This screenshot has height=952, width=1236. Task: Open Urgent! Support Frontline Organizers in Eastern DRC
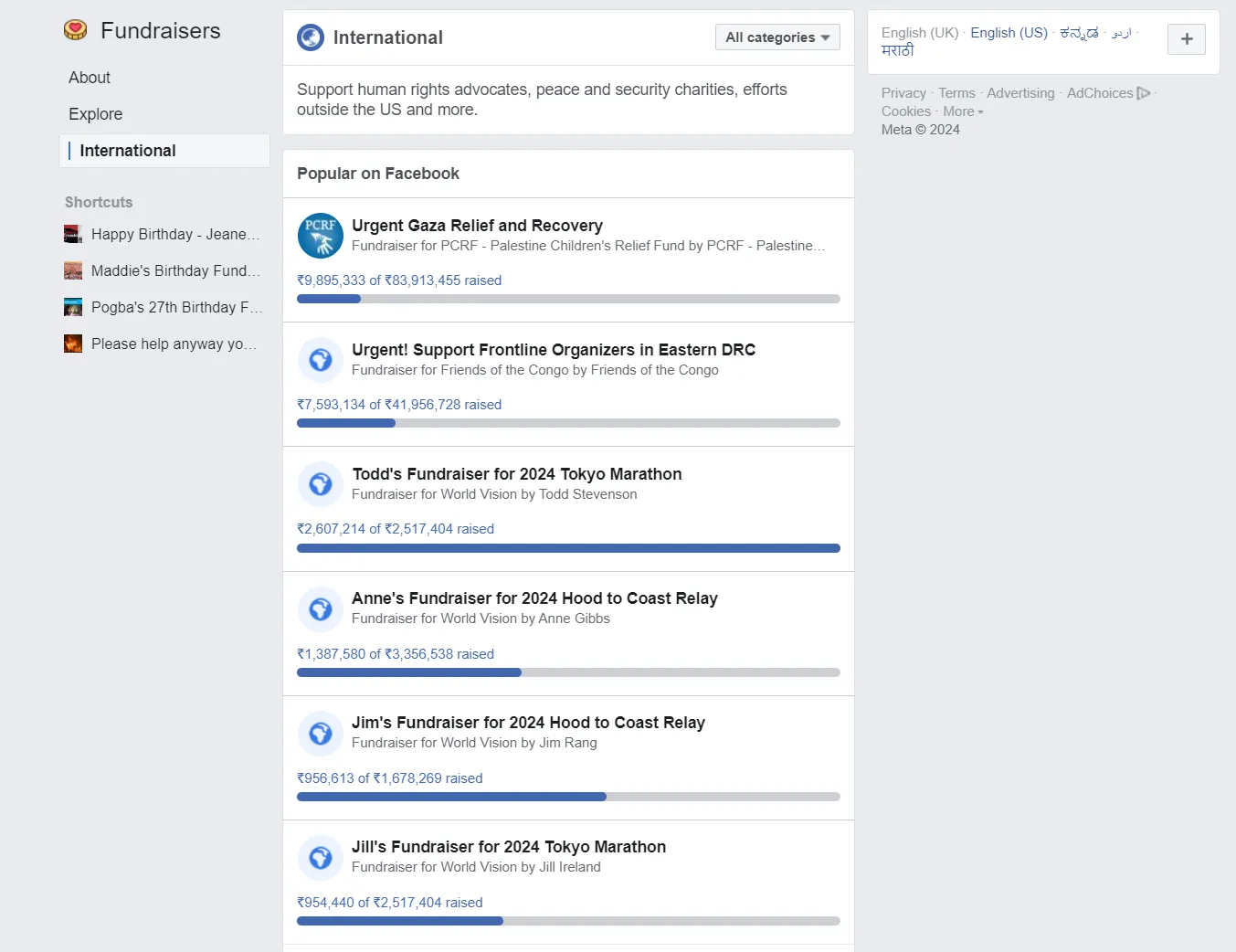tap(554, 350)
